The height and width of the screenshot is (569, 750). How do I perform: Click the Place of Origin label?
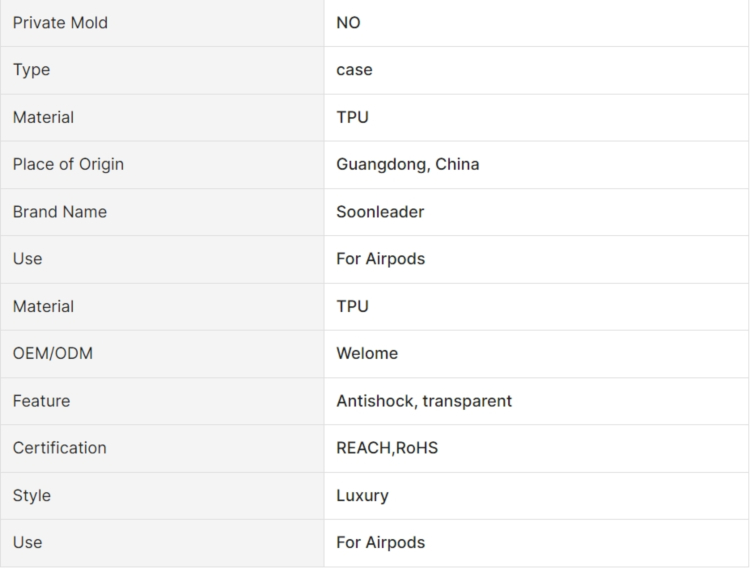coord(68,164)
